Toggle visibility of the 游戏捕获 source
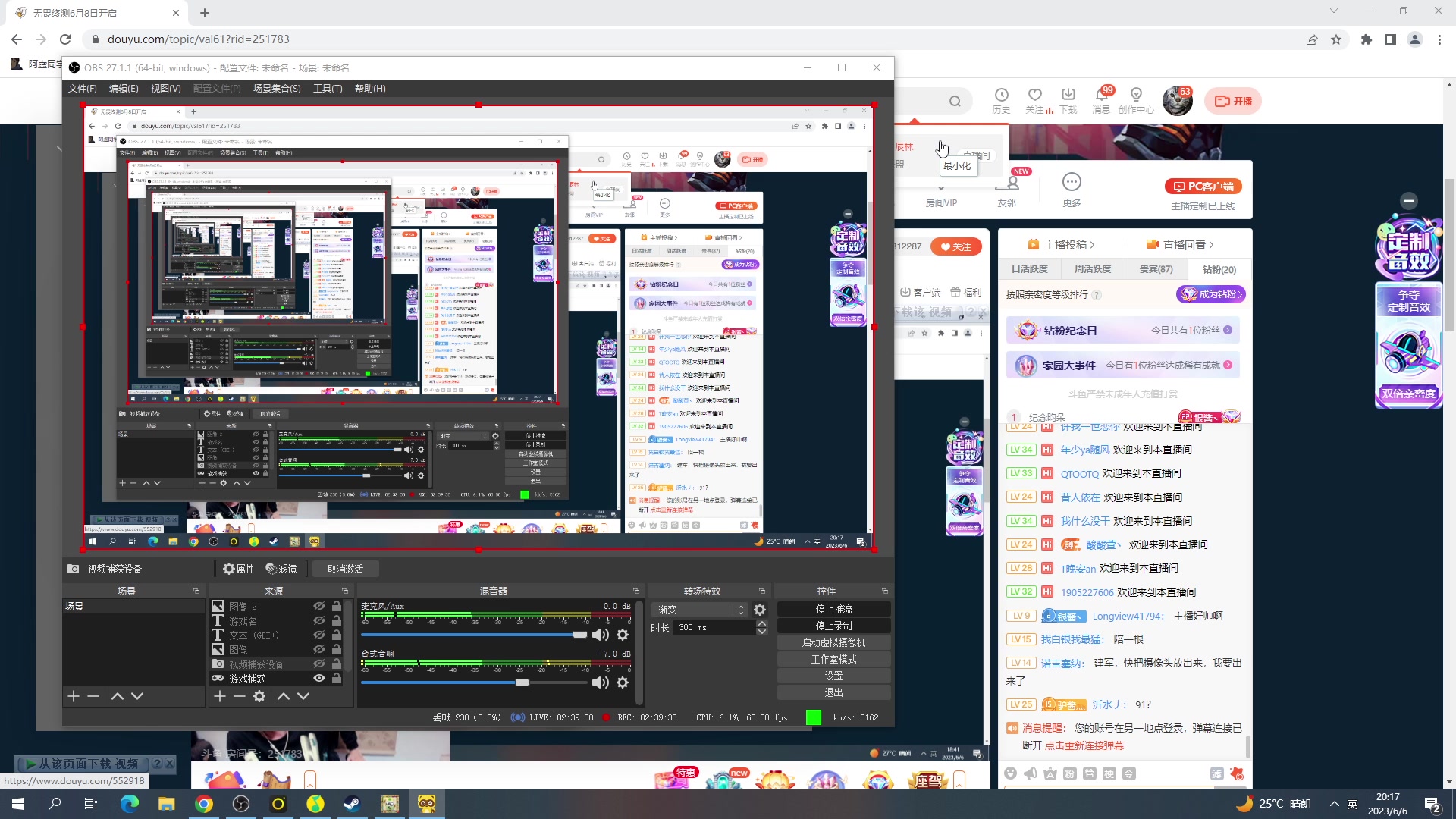The width and height of the screenshot is (1456, 819). [319, 678]
